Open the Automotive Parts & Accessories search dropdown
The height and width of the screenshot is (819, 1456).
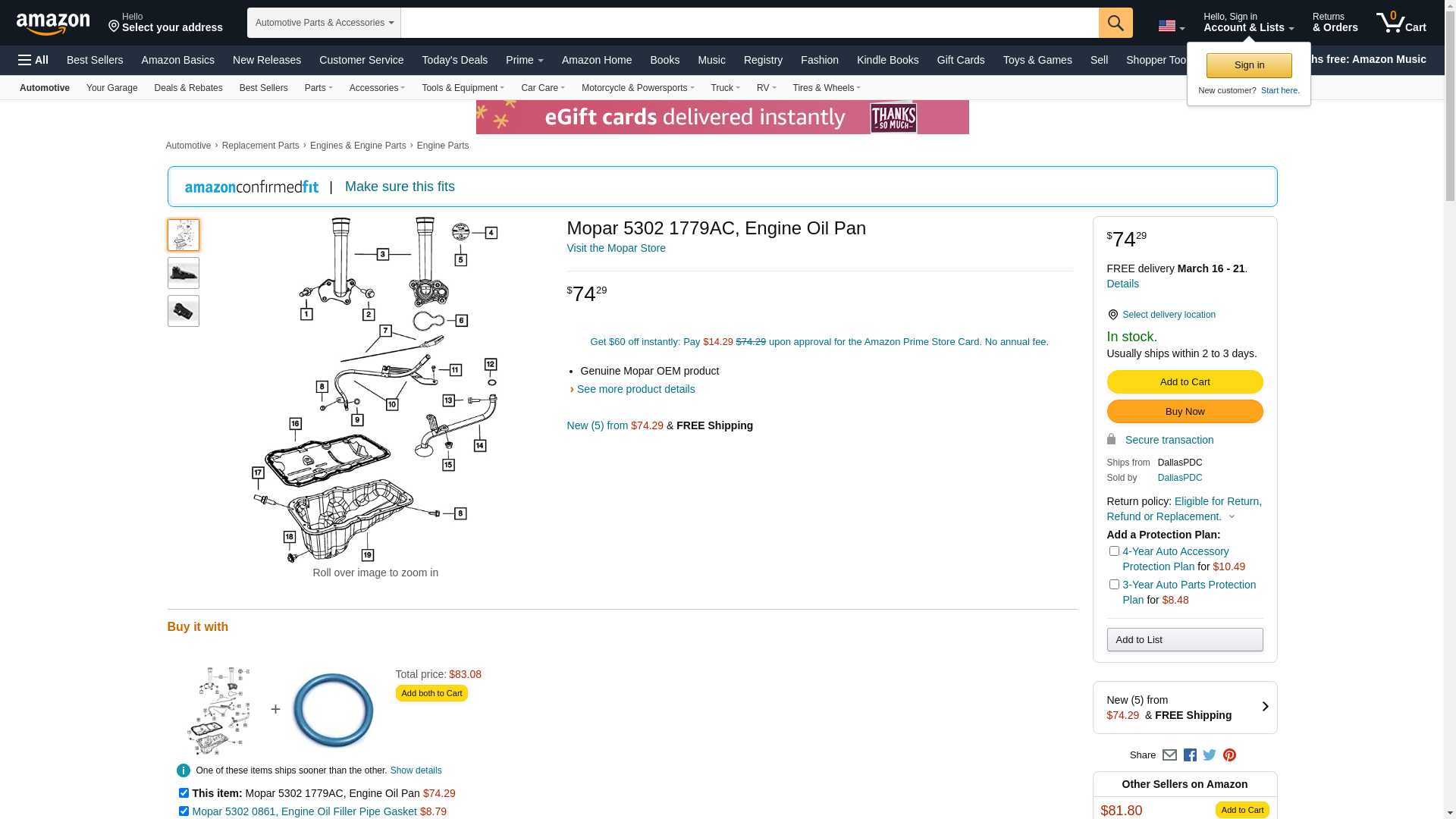[x=324, y=23]
